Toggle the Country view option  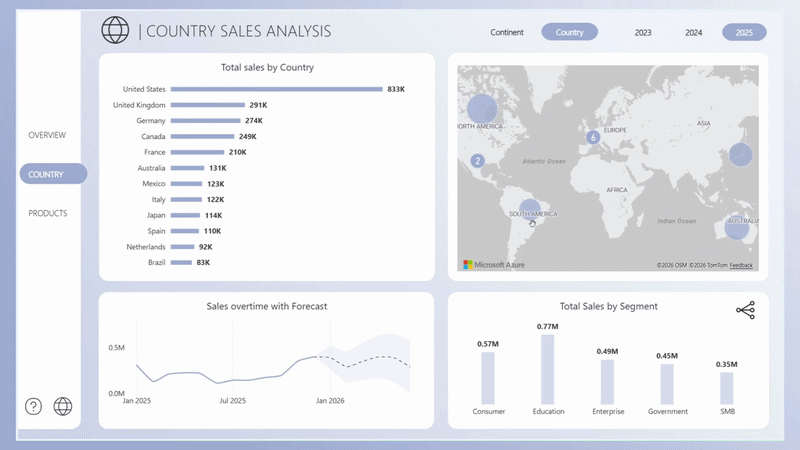pos(569,33)
